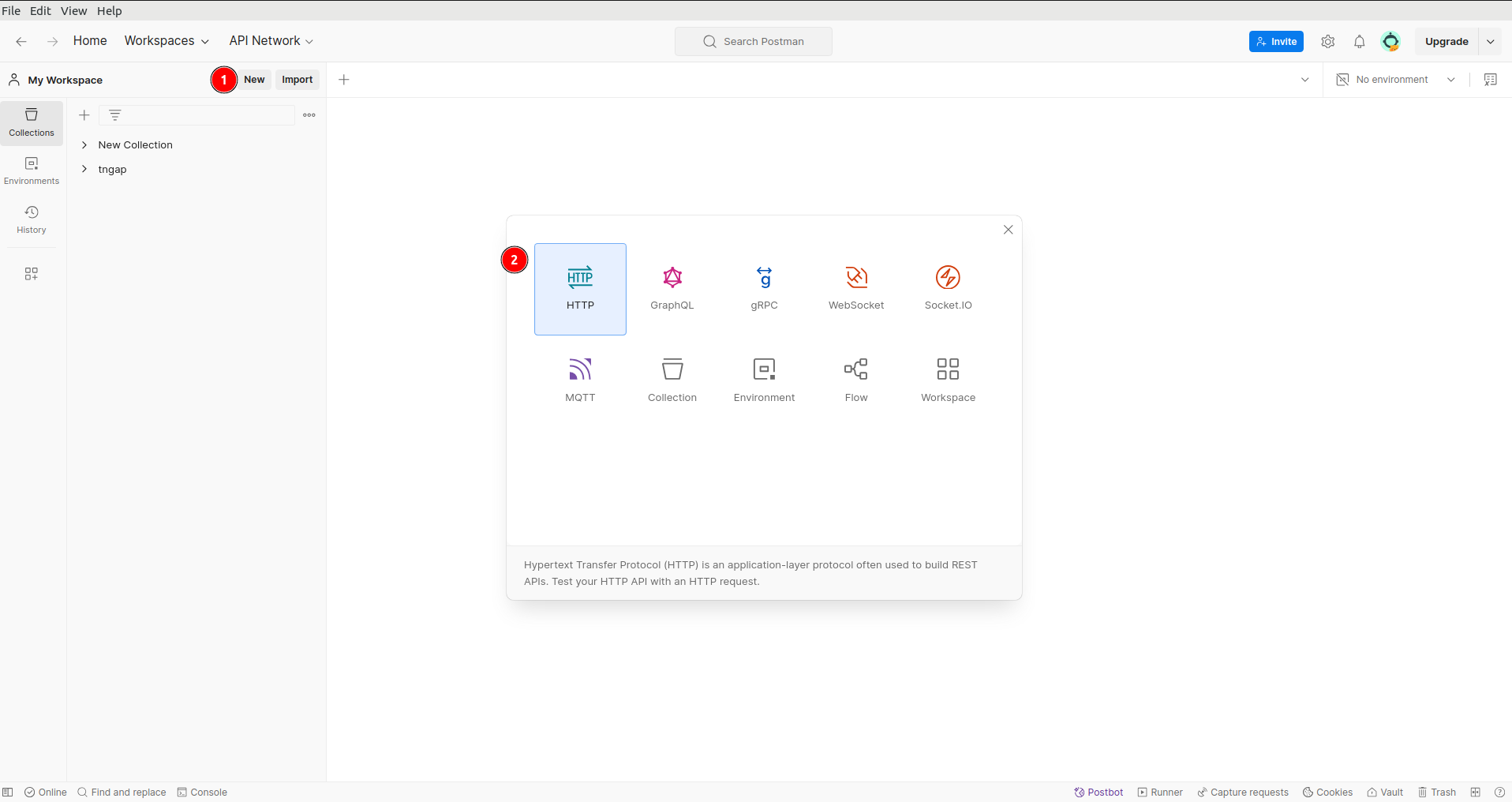
Task: Expand the tngap collection
Action: tap(84, 170)
